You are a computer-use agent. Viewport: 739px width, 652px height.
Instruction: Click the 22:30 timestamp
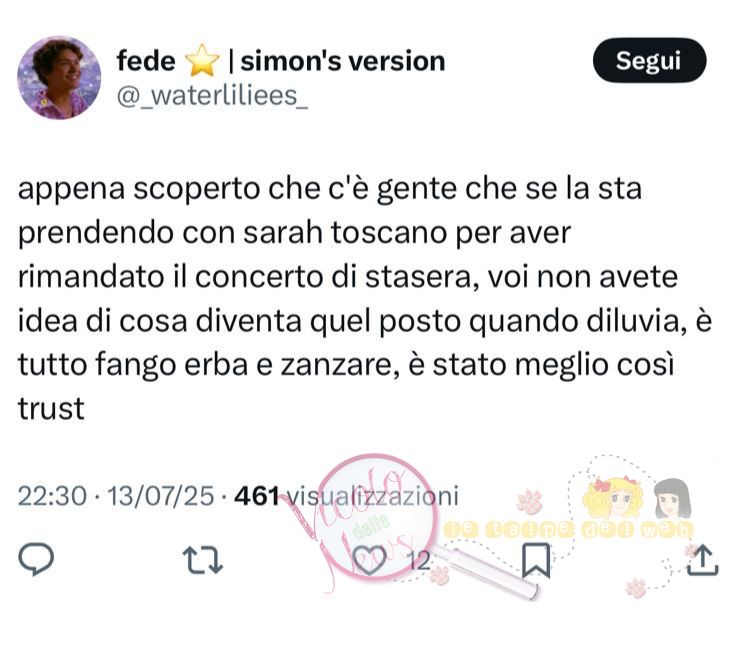(52, 496)
